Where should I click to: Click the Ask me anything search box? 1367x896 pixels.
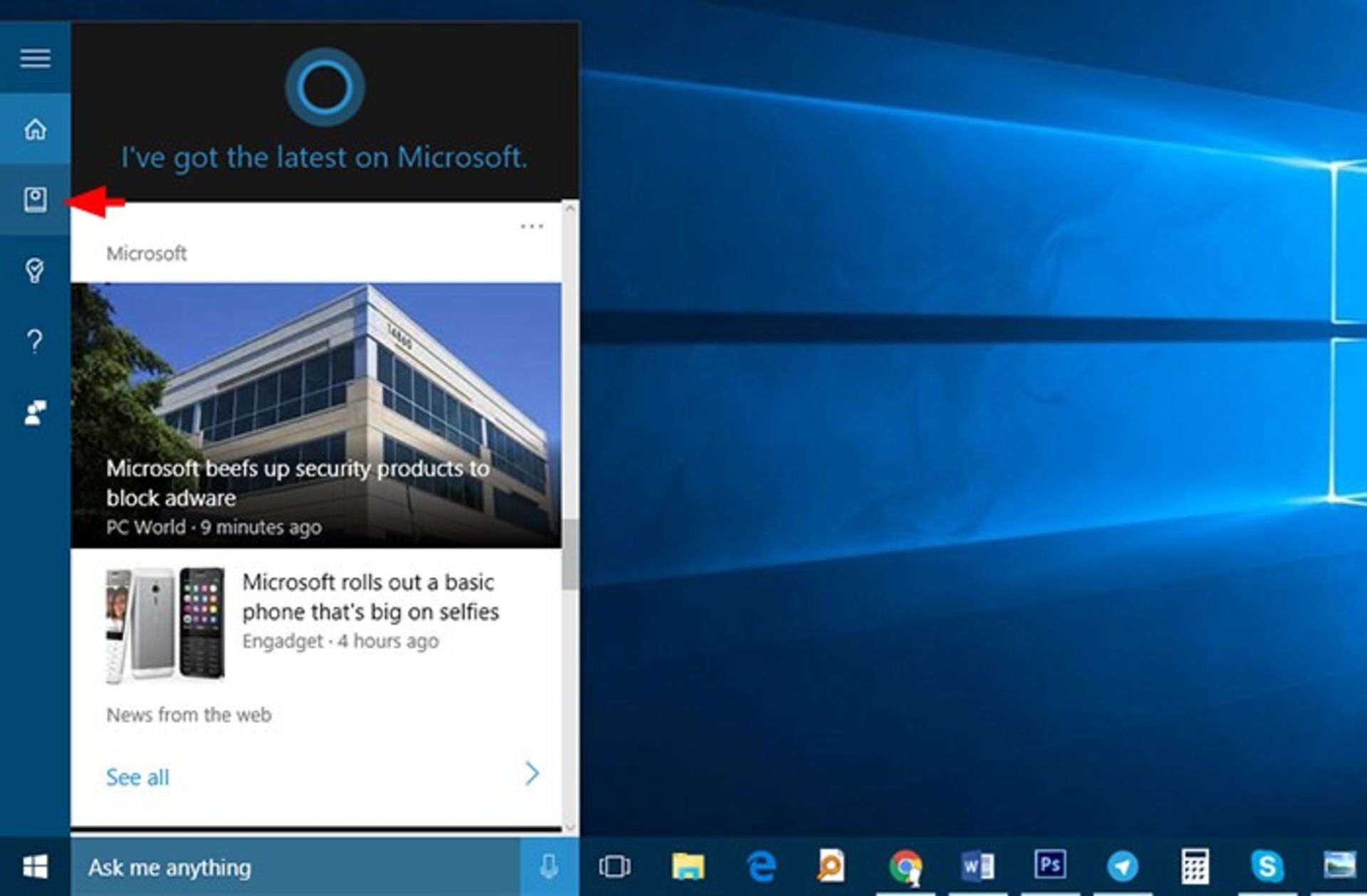pos(295,867)
